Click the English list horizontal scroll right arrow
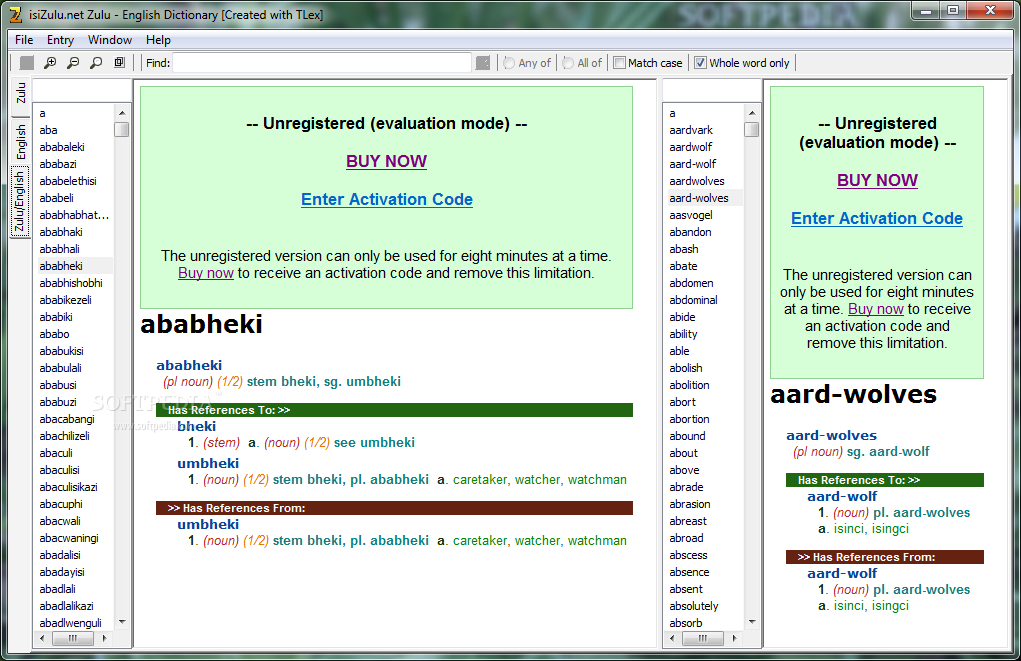This screenshot has width=1021, height=661. pos(734,639)
